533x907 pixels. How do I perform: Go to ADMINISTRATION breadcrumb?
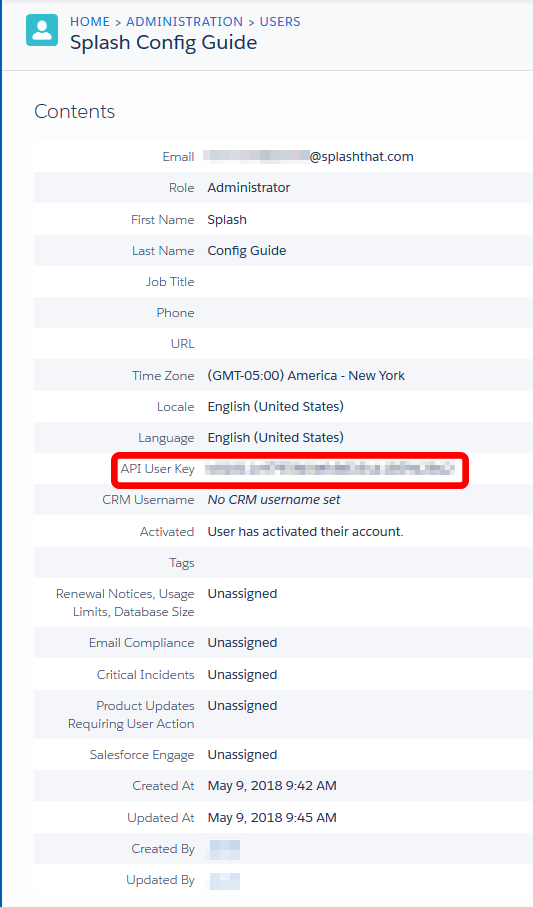pyautogui.click(x=185, y=22)
